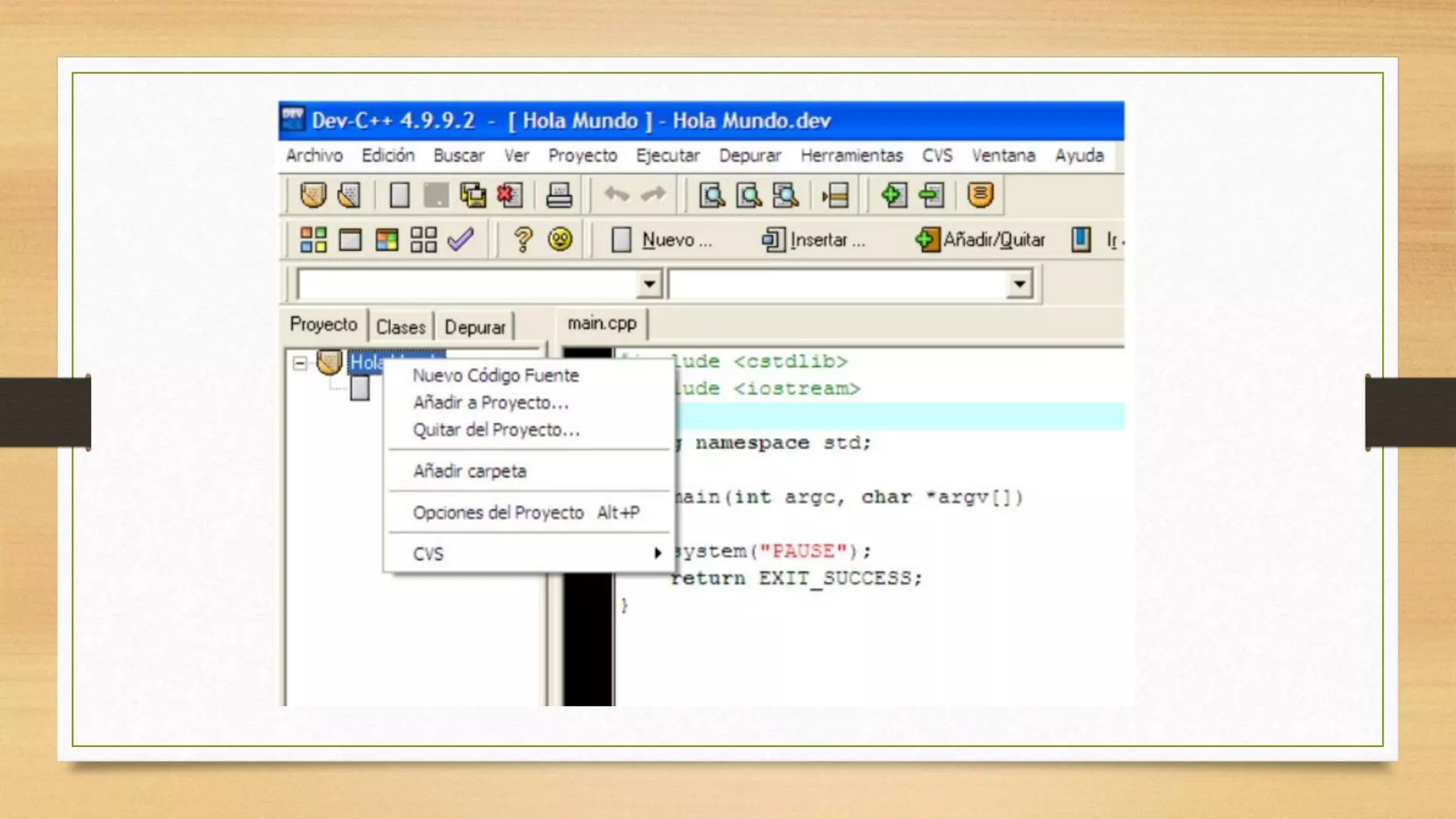Image resolution: width=1456 pixels, height=819 pixels.
Task: Click the Redo arrow icon
Action: coord(653,194)
